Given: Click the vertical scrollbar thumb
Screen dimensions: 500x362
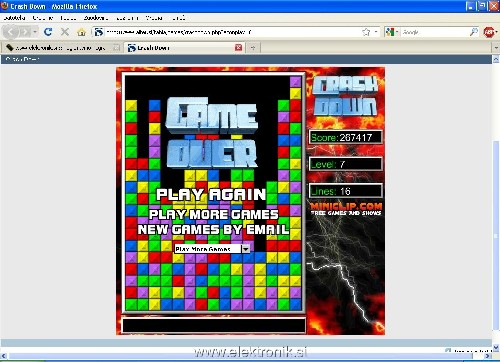Looking at the screenshot, I should 496,235.
